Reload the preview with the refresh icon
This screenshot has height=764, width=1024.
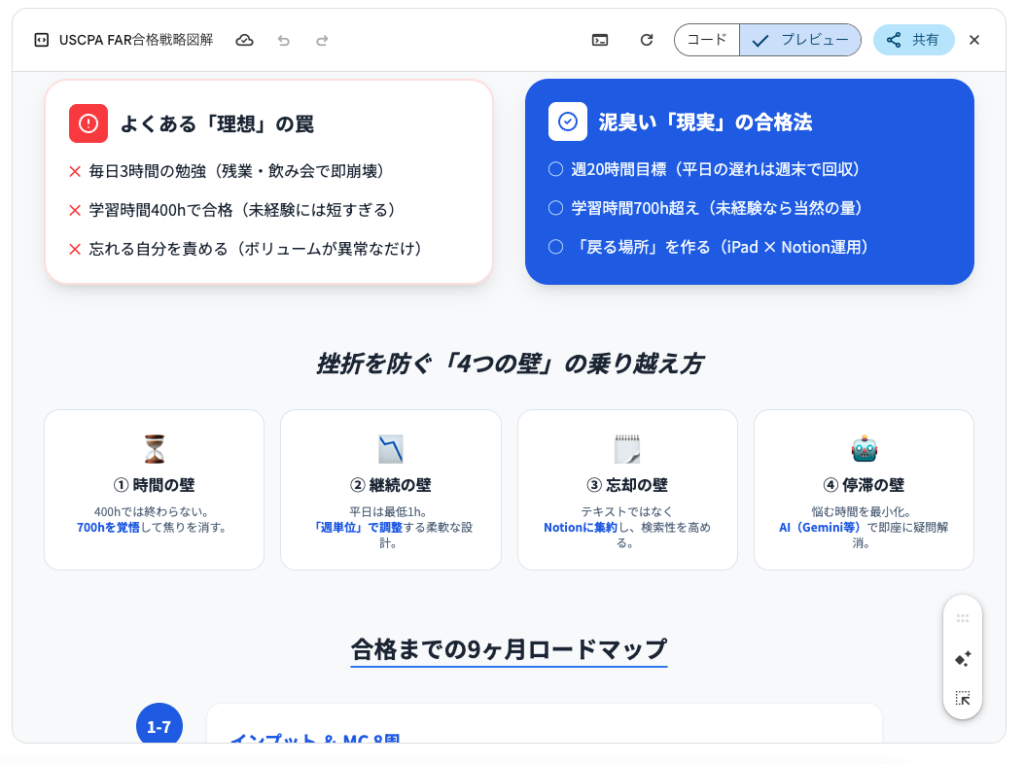[x=647, y=40]
